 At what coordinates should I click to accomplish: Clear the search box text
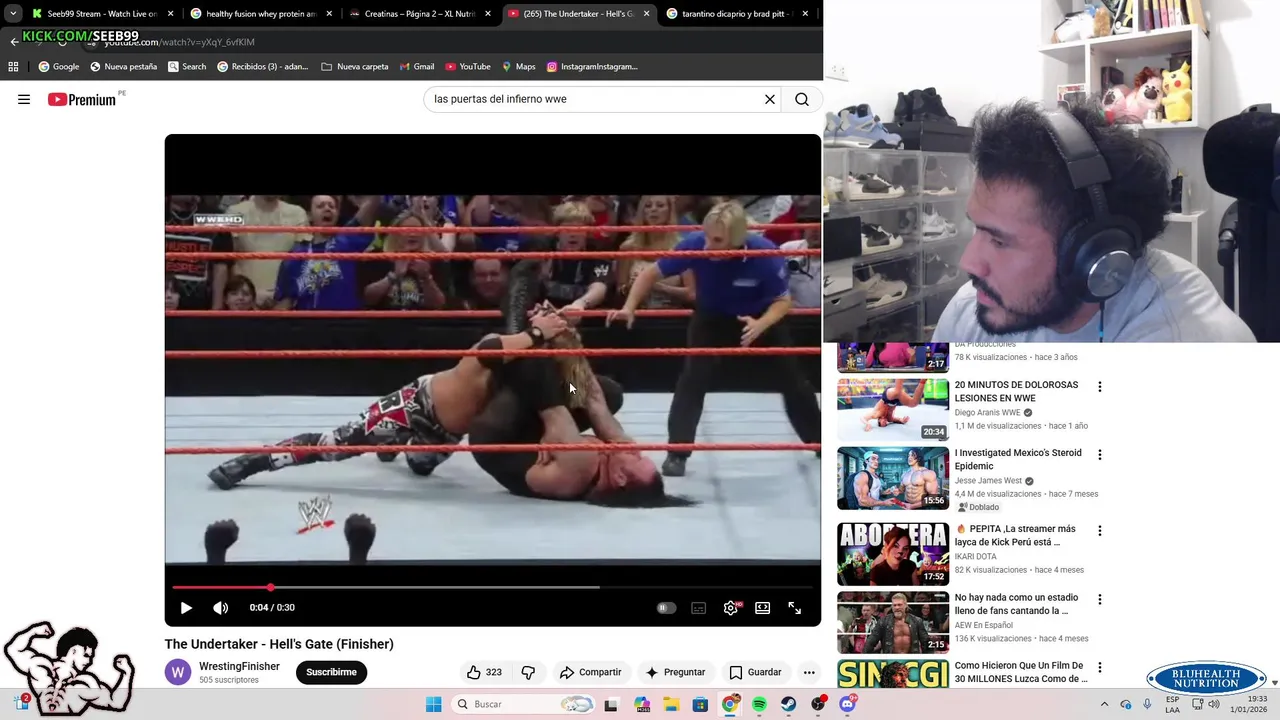pos(770,99)
